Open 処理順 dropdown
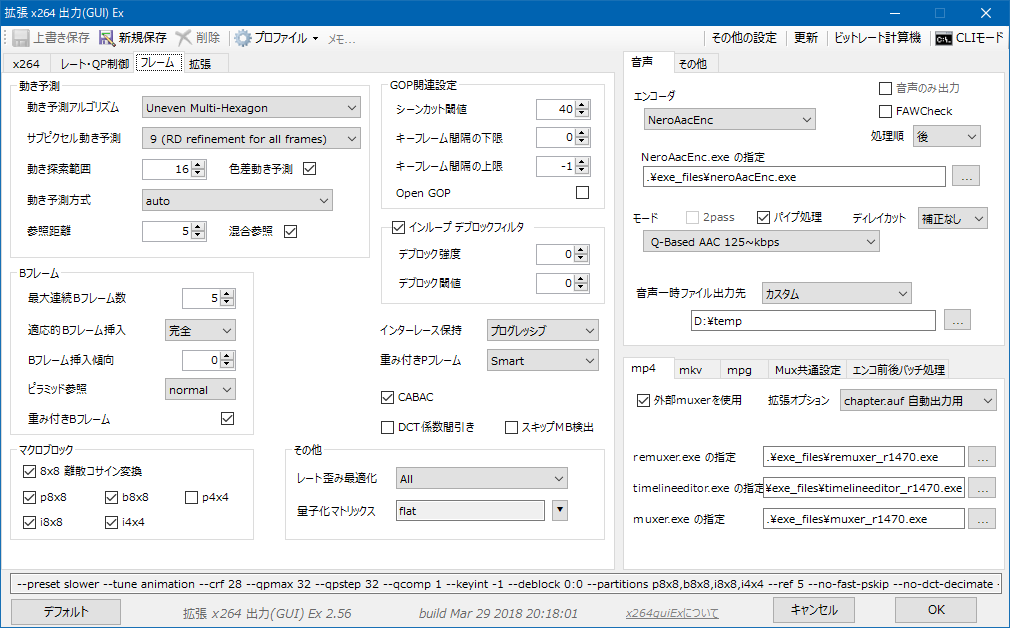 [x=947, y=137]
